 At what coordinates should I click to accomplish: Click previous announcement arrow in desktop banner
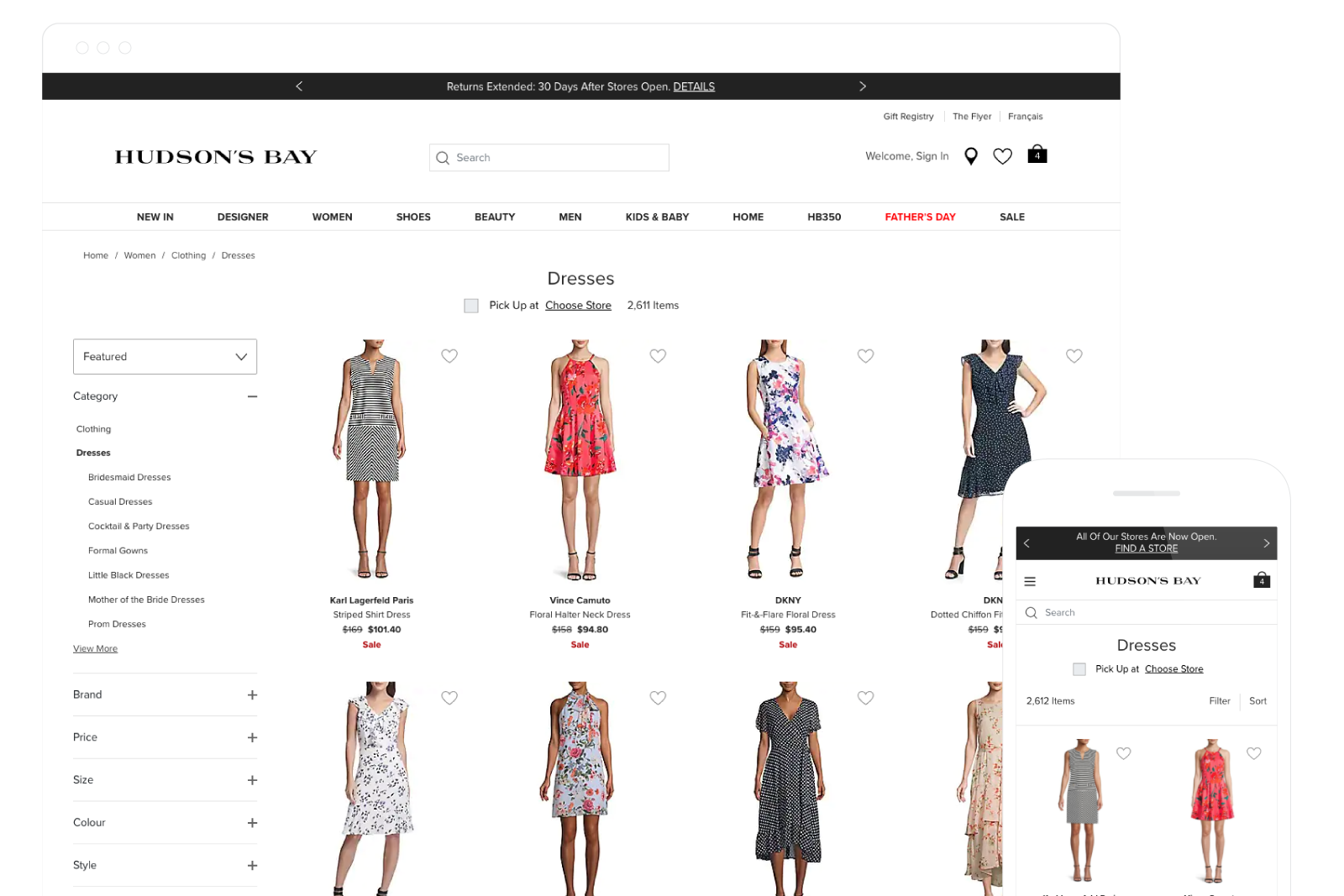tap(299, 86)
